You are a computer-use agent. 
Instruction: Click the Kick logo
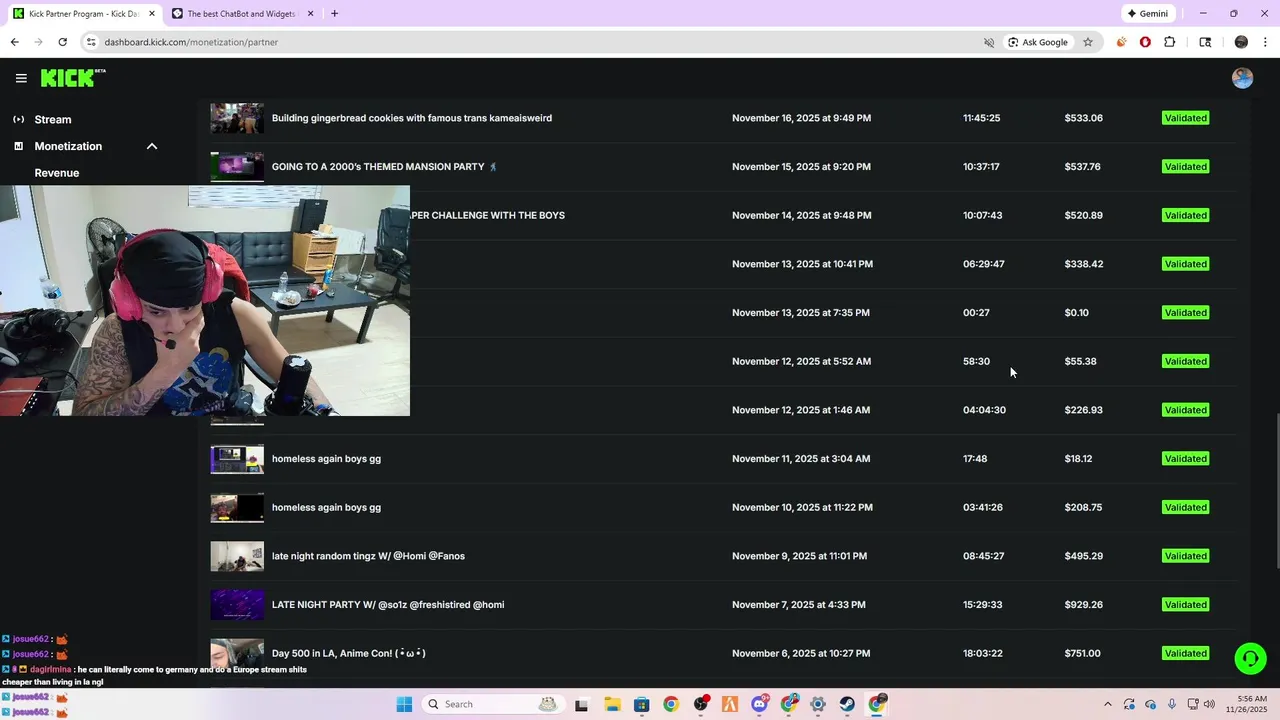pyautogui.click(x=73, y=78)
